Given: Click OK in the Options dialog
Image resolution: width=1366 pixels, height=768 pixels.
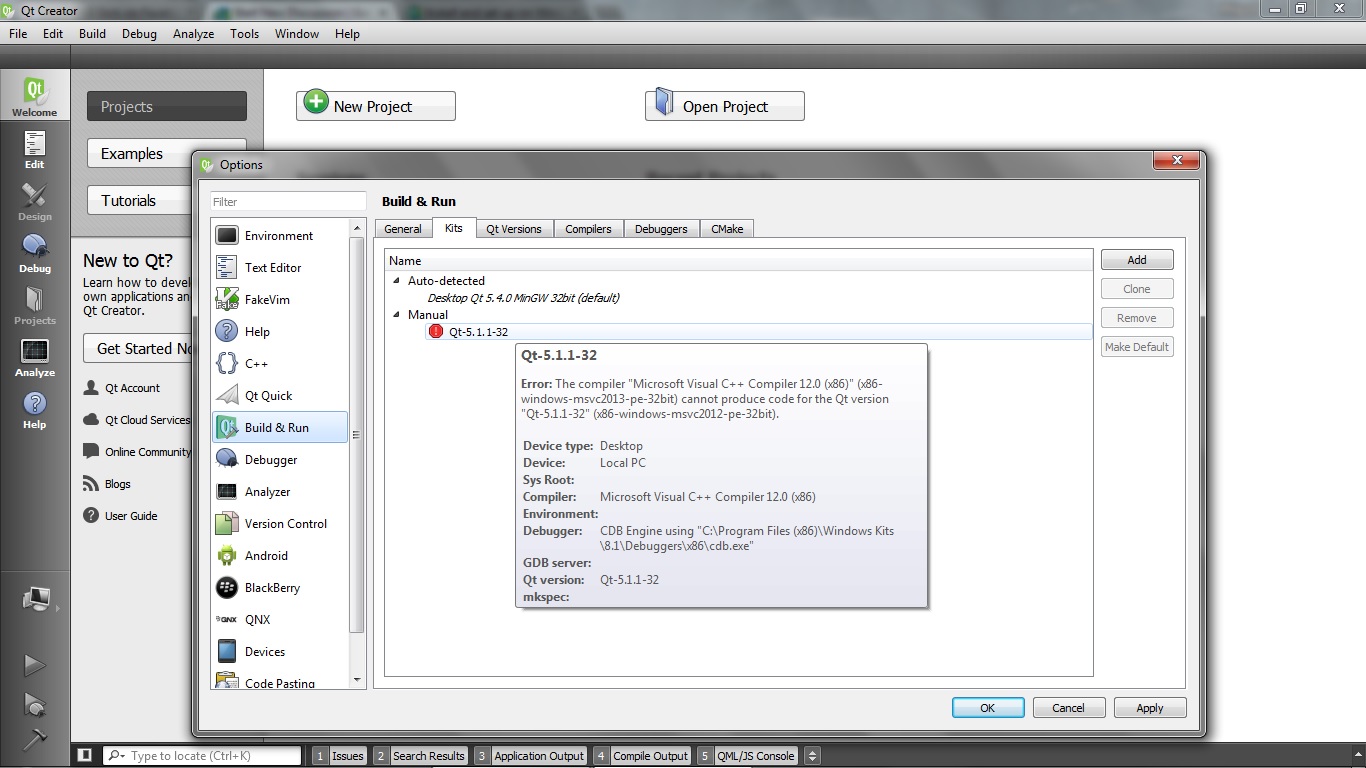Looking at the screenshot, I should 988,708.
